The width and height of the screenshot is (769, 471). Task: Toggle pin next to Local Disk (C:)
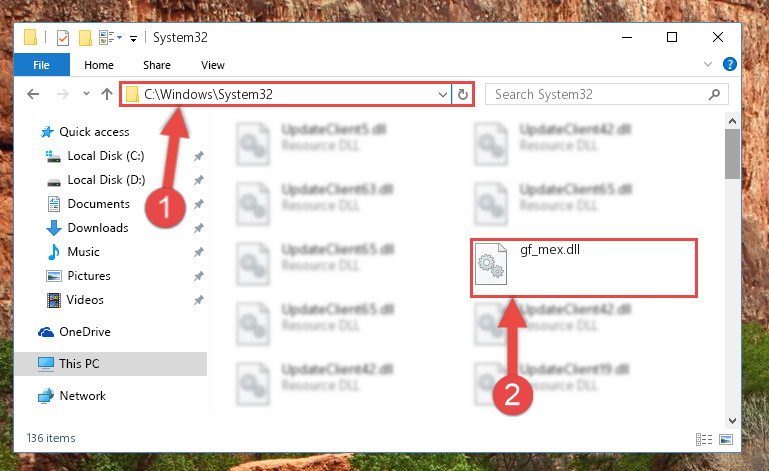(x=198, y=157)
